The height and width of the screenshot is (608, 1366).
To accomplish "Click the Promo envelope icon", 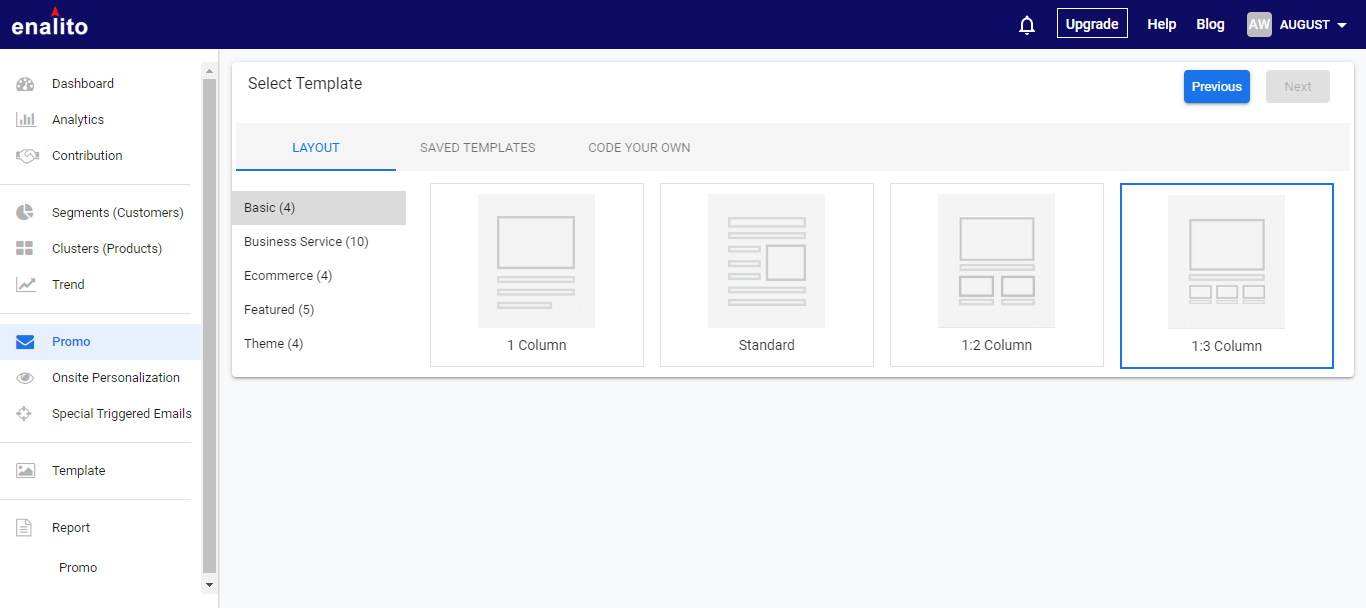I will (x=26, y=342).
